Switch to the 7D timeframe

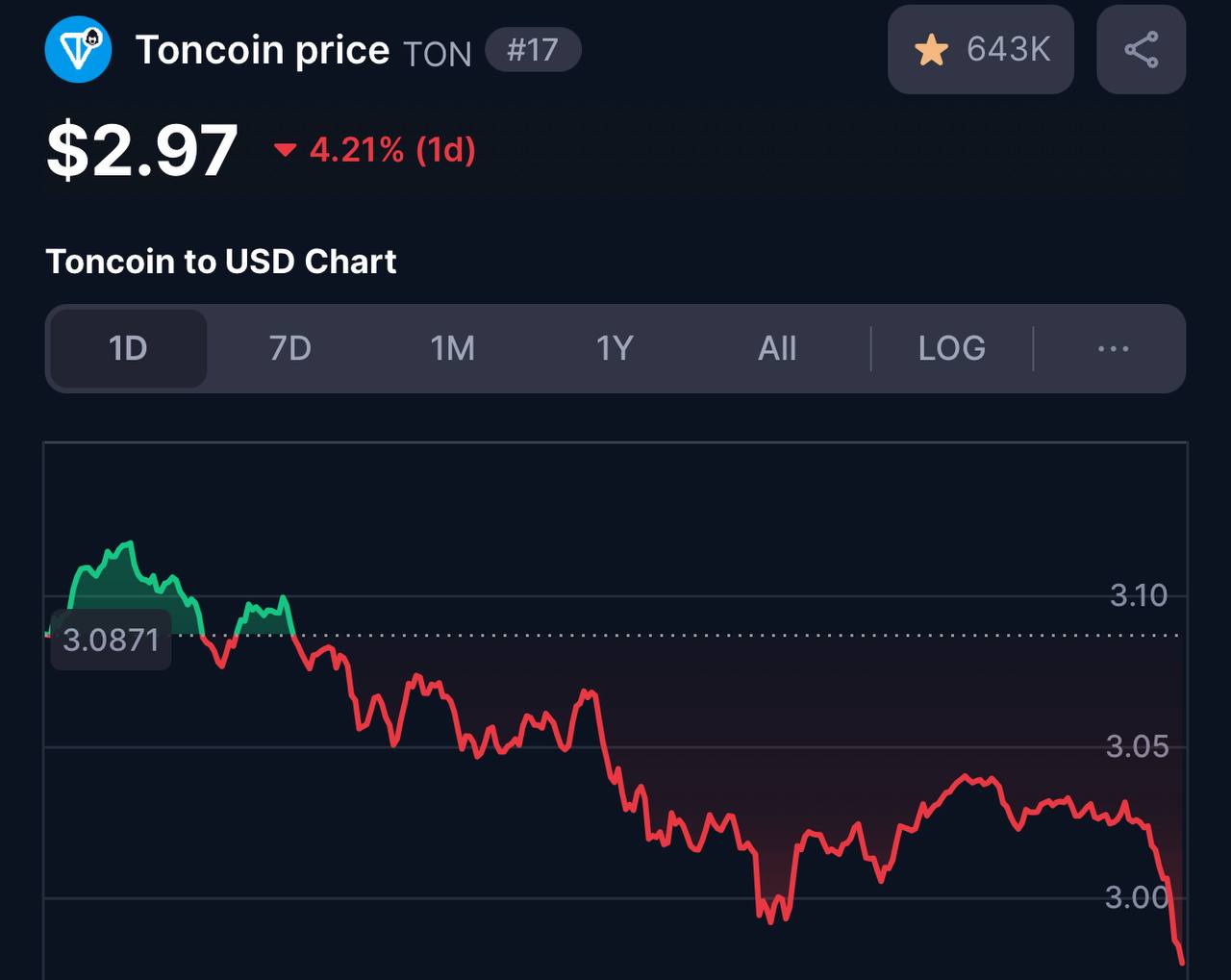click(x=289, y=348)
